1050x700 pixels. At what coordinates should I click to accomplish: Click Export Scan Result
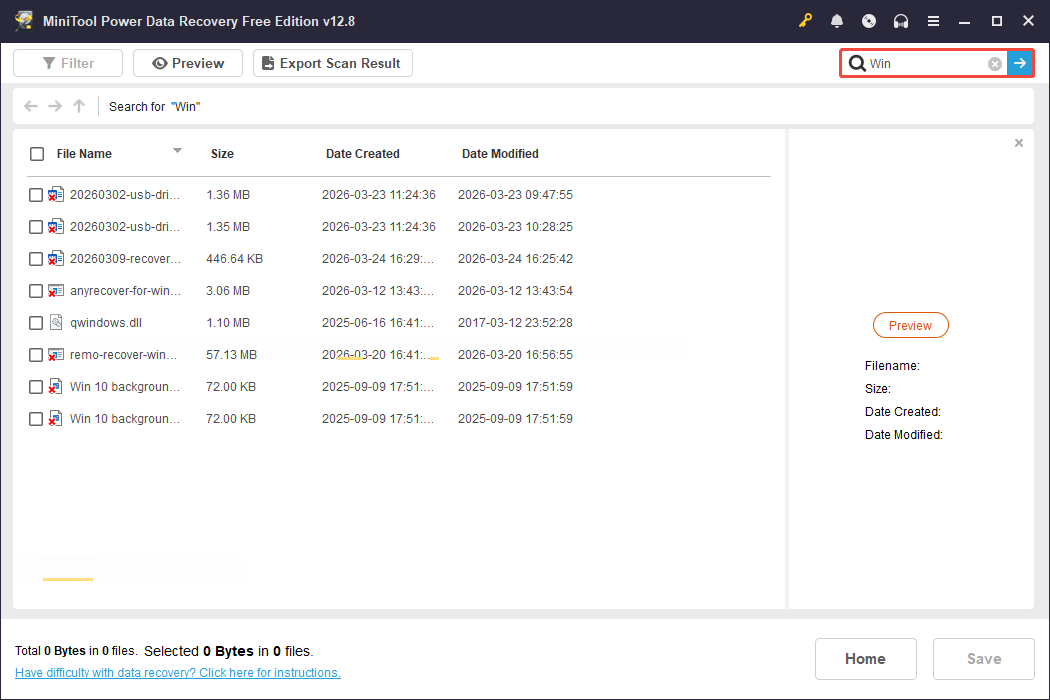332,62
